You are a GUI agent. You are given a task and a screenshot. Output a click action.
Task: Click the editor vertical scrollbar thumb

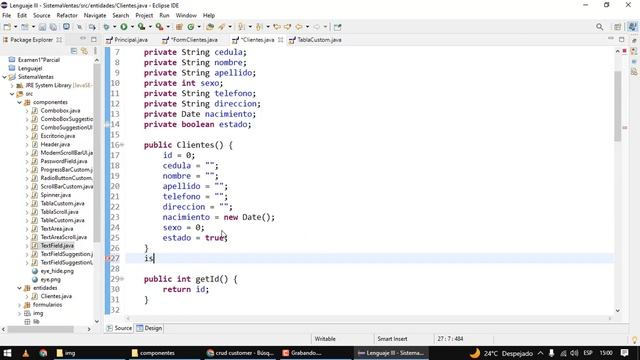[618, 106]
